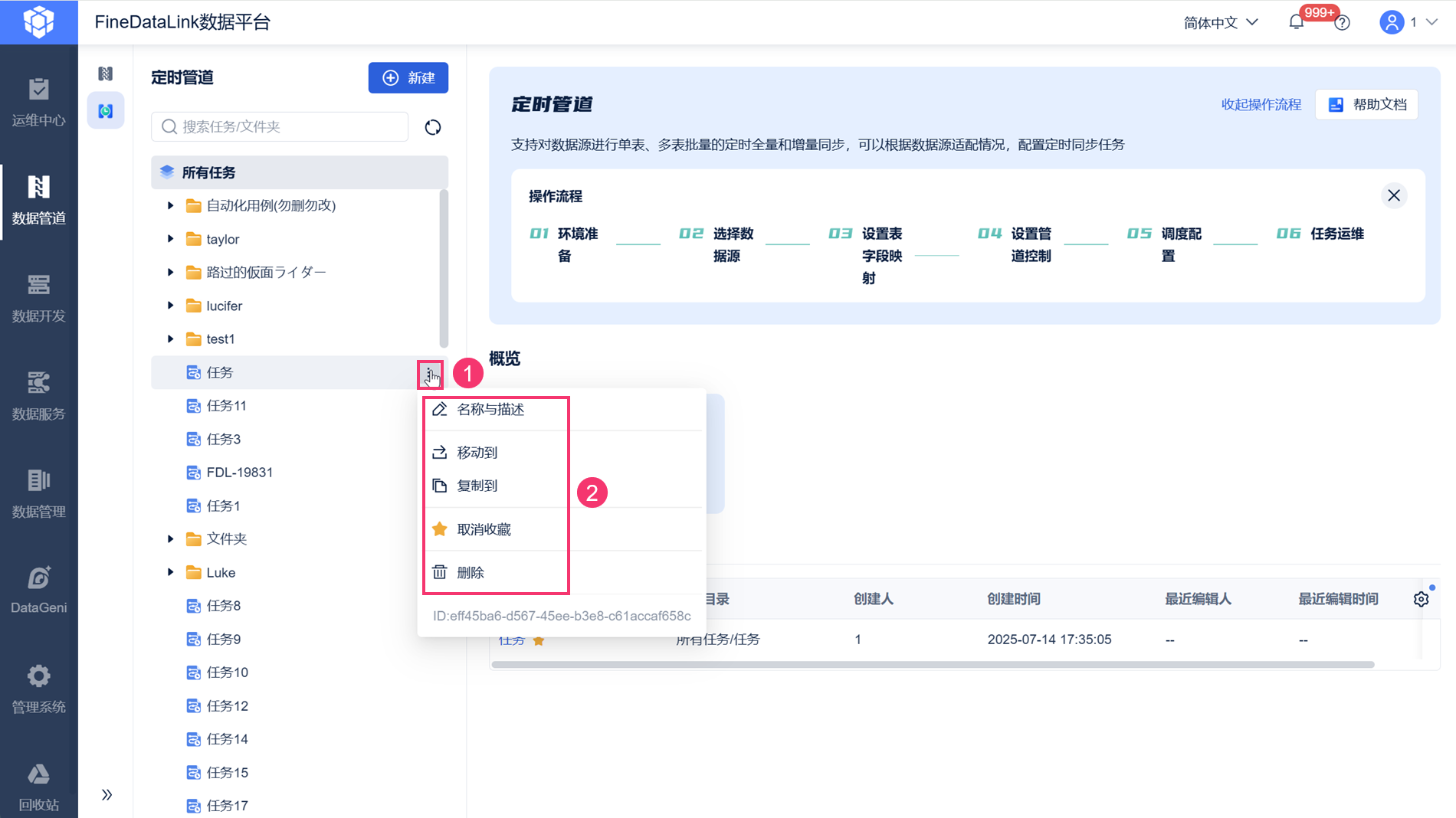The image size is (1456, 818).
Task: Click the 2025-07-14 17:35:05 cell
Action: (1049, 640)
